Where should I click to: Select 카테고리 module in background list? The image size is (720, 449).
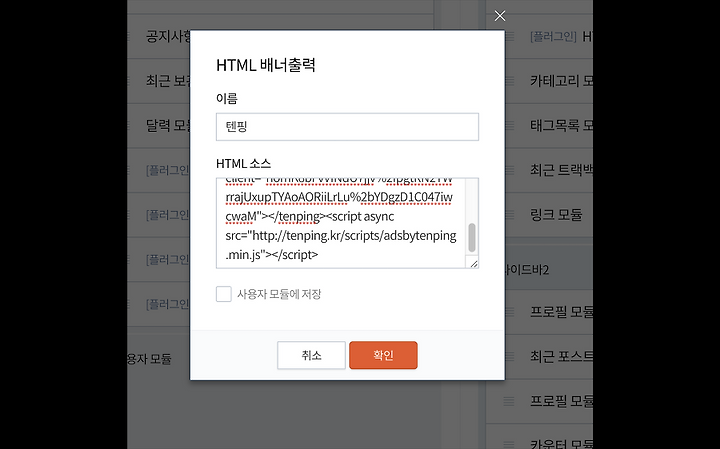coord(561,81)
